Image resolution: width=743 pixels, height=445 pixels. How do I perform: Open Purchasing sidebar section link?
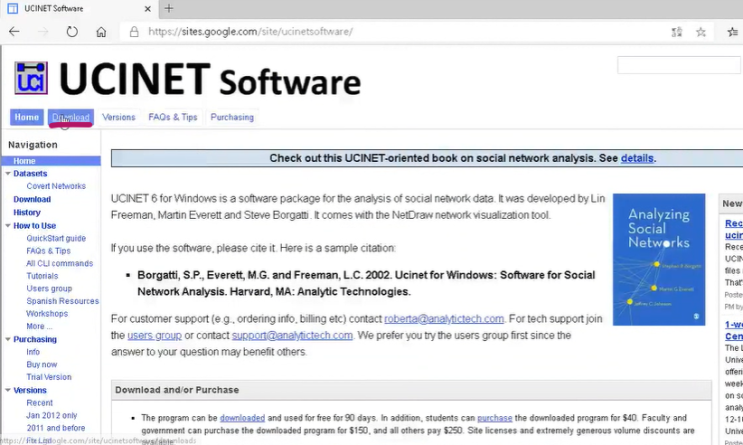pyautogui.click(x=35, y=339)
